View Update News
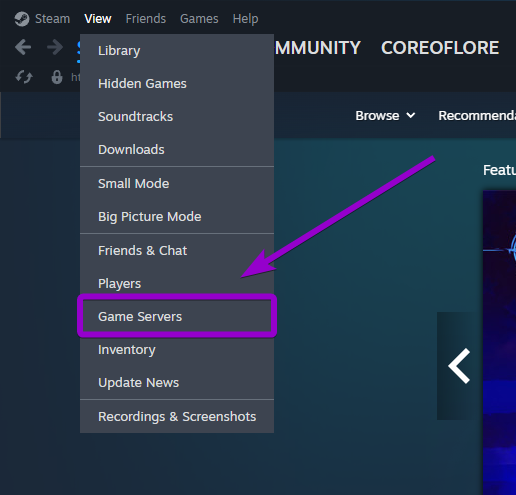The image size is (516, 495). (x=177, y=382)
